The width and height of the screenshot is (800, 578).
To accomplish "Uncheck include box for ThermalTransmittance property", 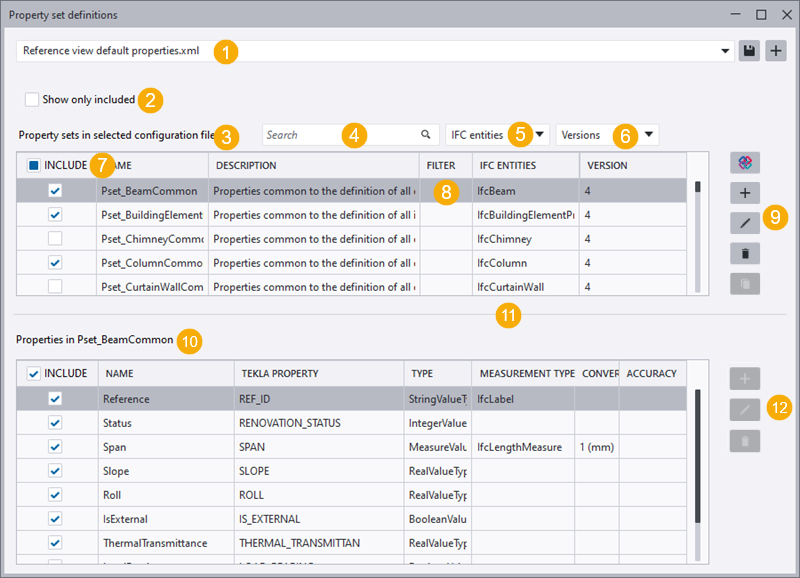I will (55, 543).
